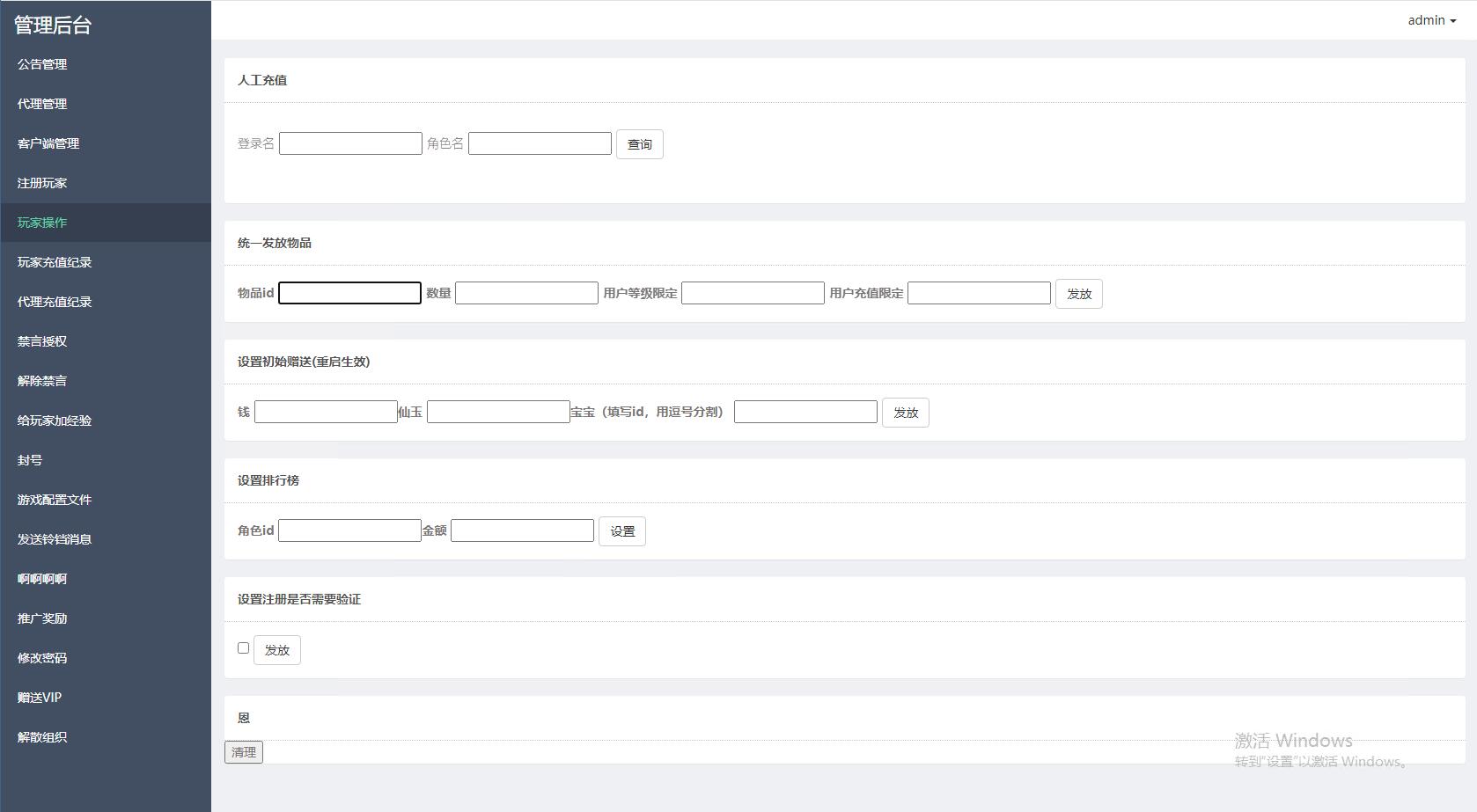The image size is (1477, 812).
Task: Tick the registration verification checkbox
Action: pos(244,648)
